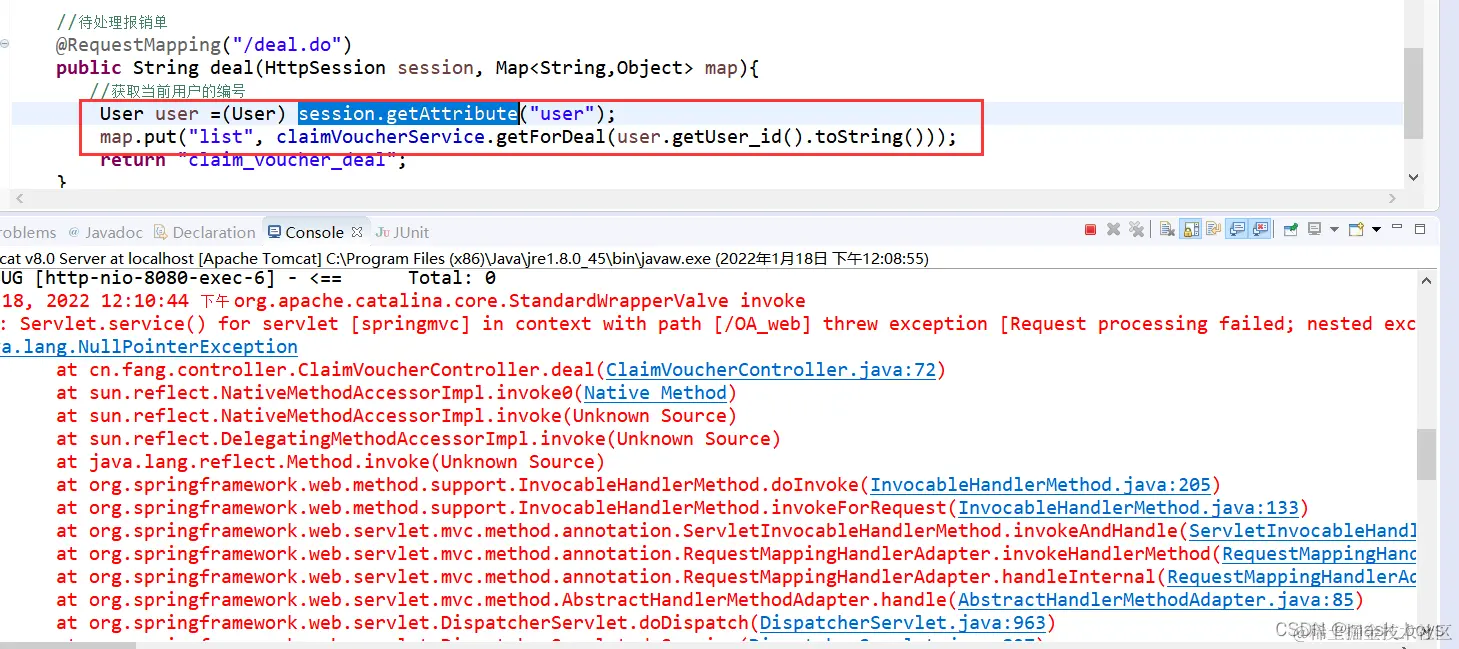Pin the current console

point(1290,230)
